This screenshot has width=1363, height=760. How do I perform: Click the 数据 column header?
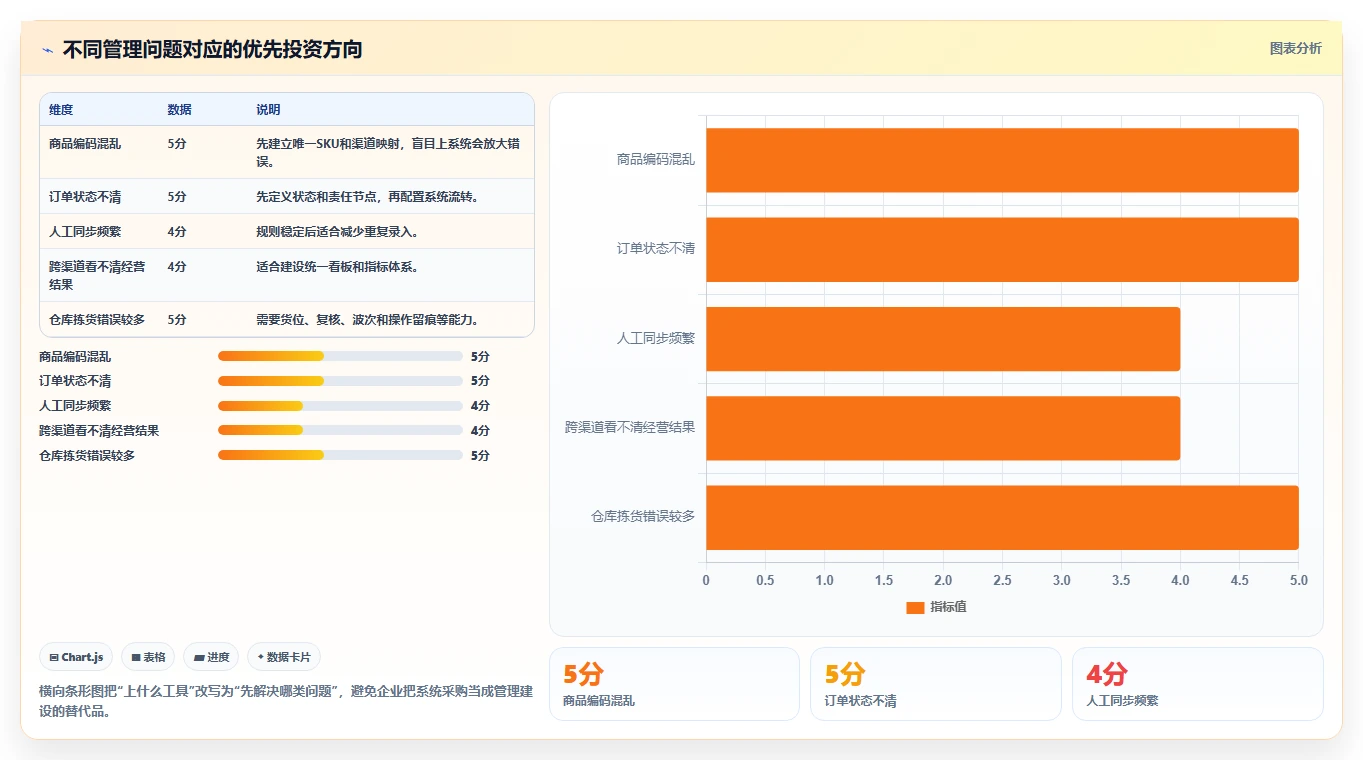(179, 110)
